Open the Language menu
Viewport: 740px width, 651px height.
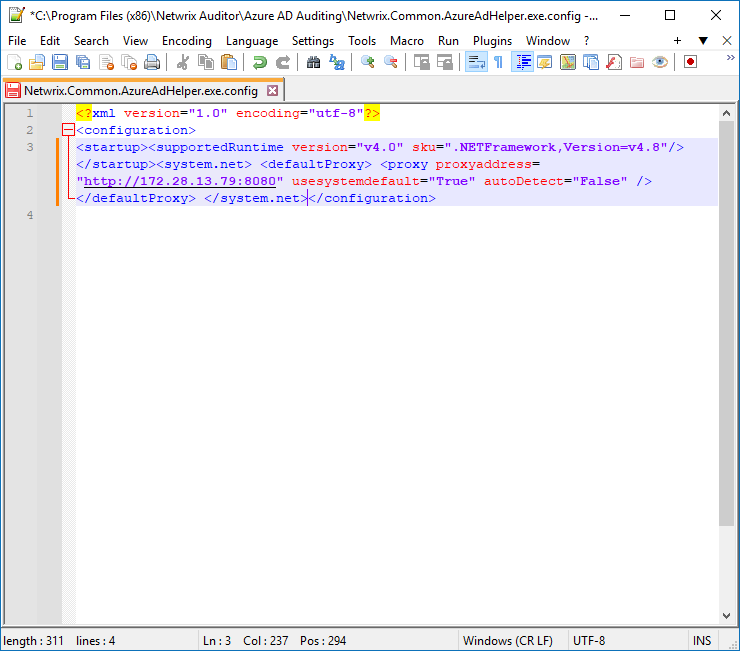pos(252,41)
